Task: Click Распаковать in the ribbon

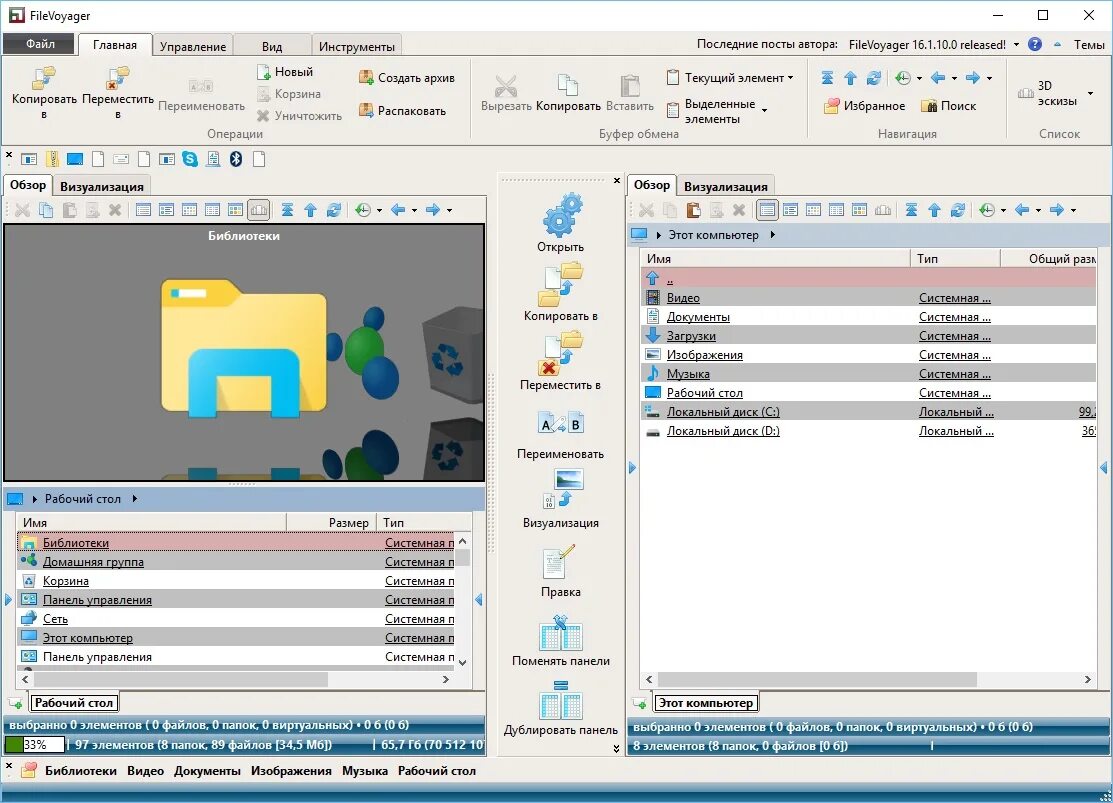Action: 402,111
